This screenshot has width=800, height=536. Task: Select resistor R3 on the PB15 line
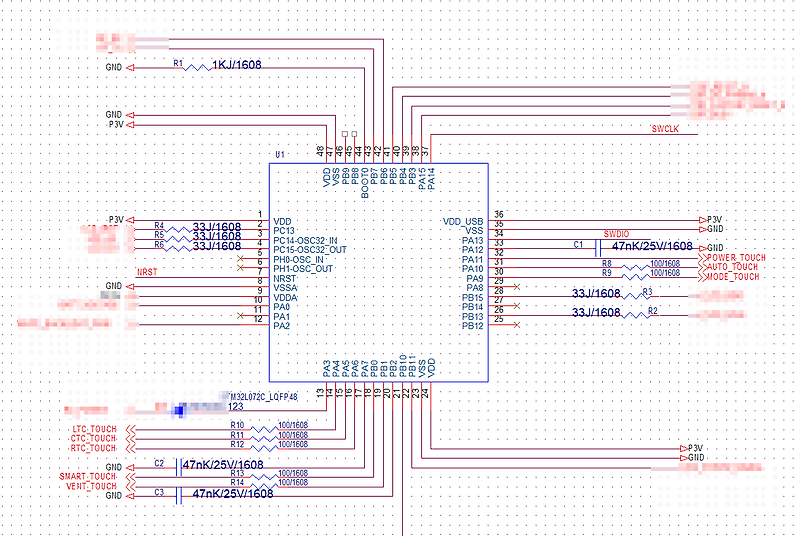point(636,296)
